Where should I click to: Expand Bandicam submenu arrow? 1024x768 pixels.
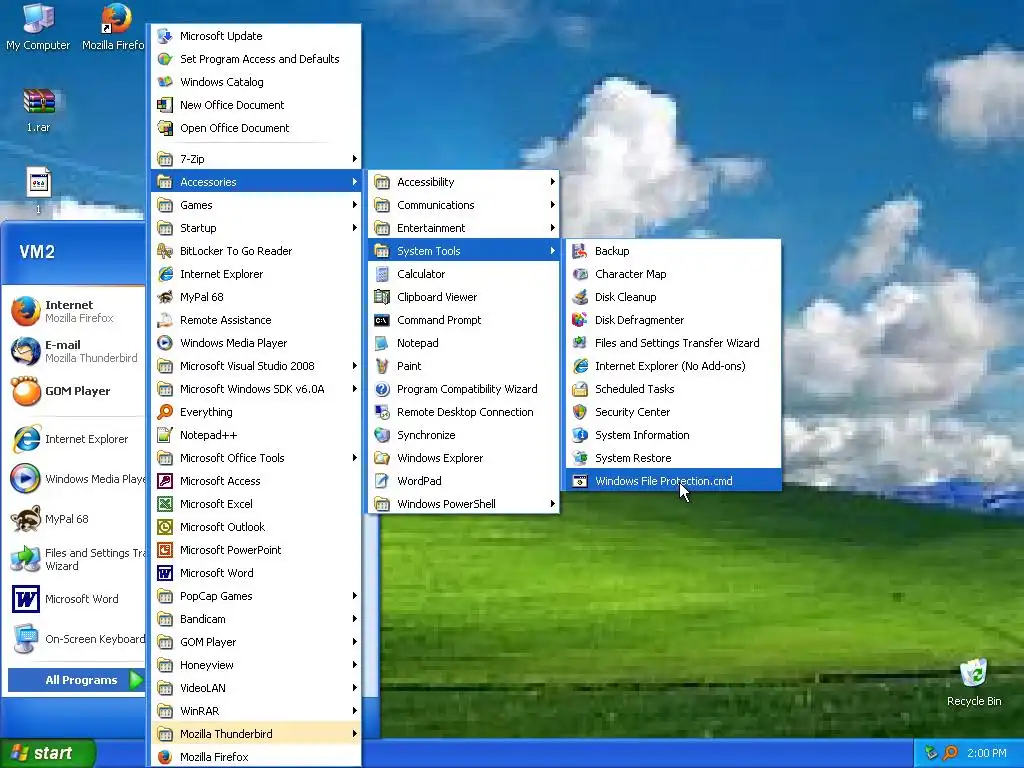click(x=355, y=618)
